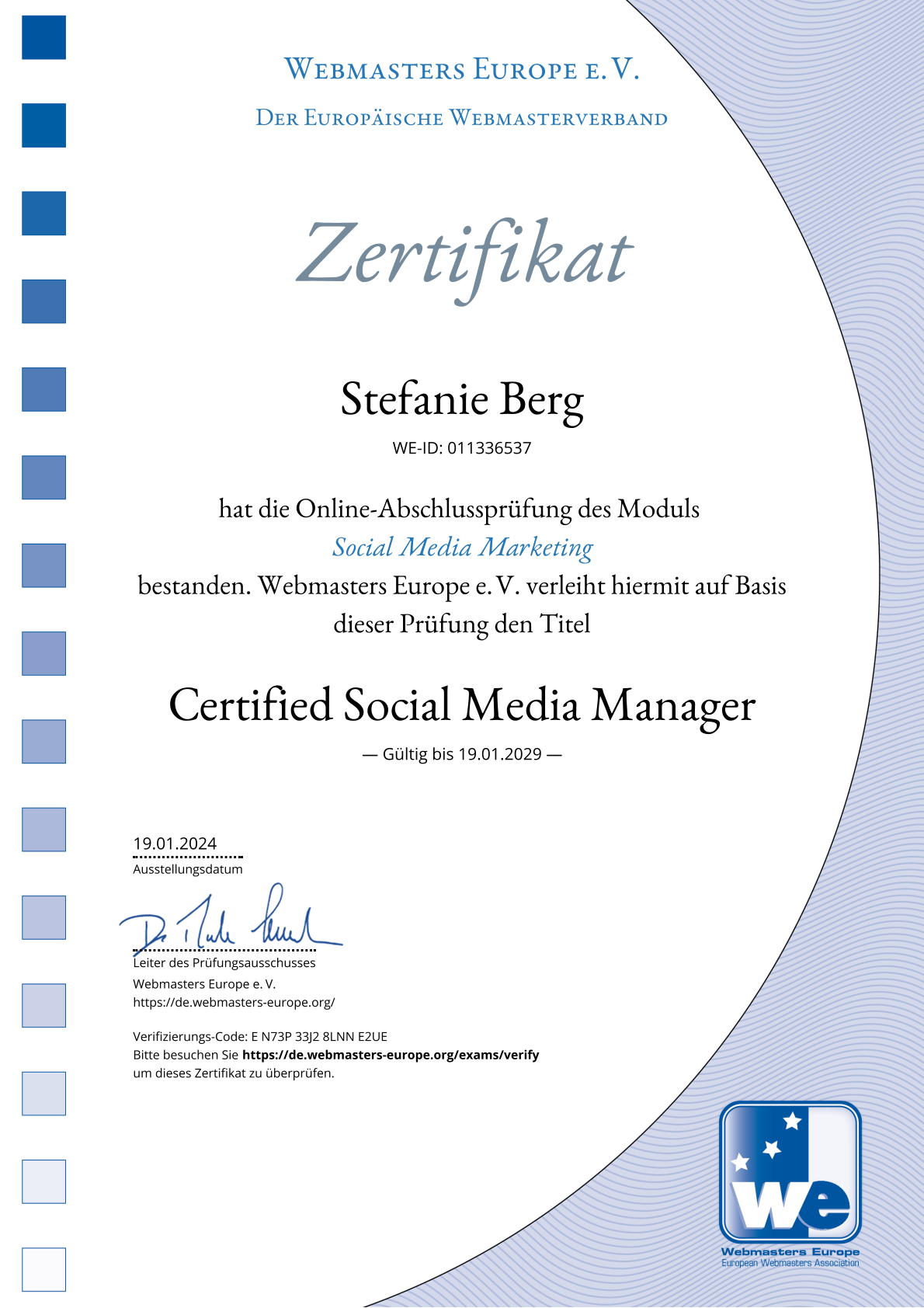Click 'European Webmasters Association' text under logo
Image resolution: width=924 pixels, height=1308 pixels.
790,1263
